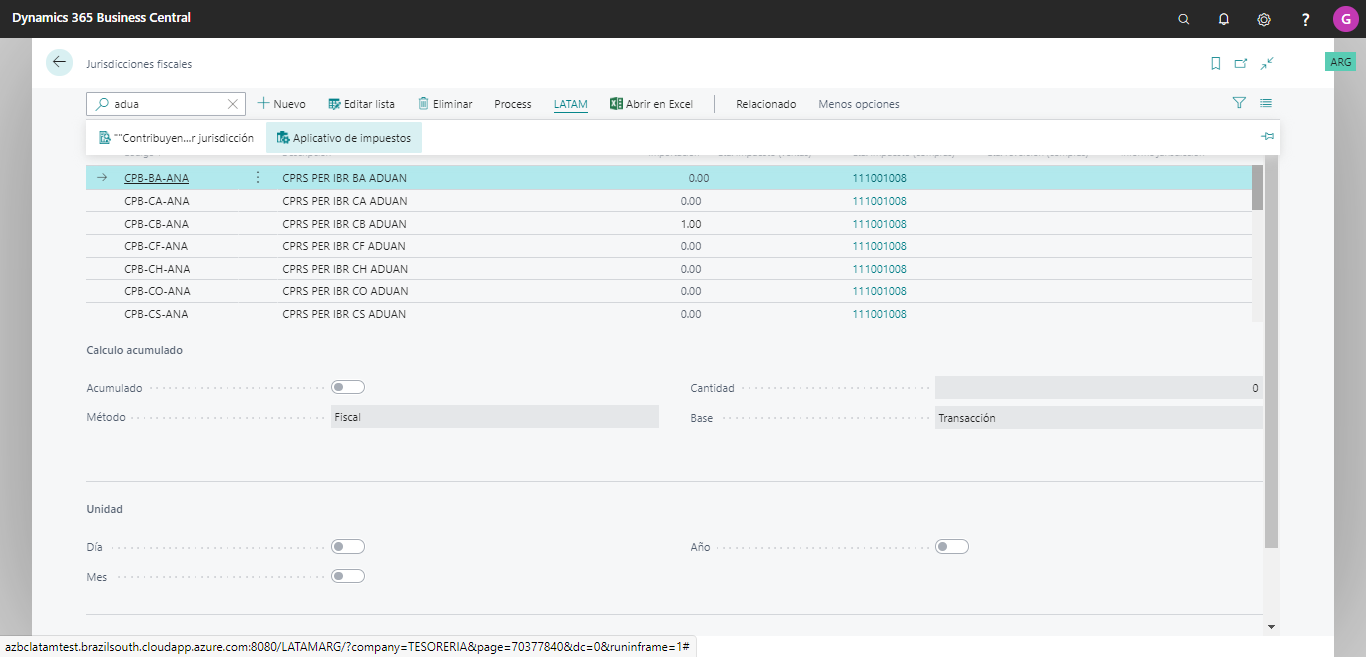Viewport: 1366px width, 657px height.
Task: Bookmark this page icon
Action: [x=1216, y=63]
